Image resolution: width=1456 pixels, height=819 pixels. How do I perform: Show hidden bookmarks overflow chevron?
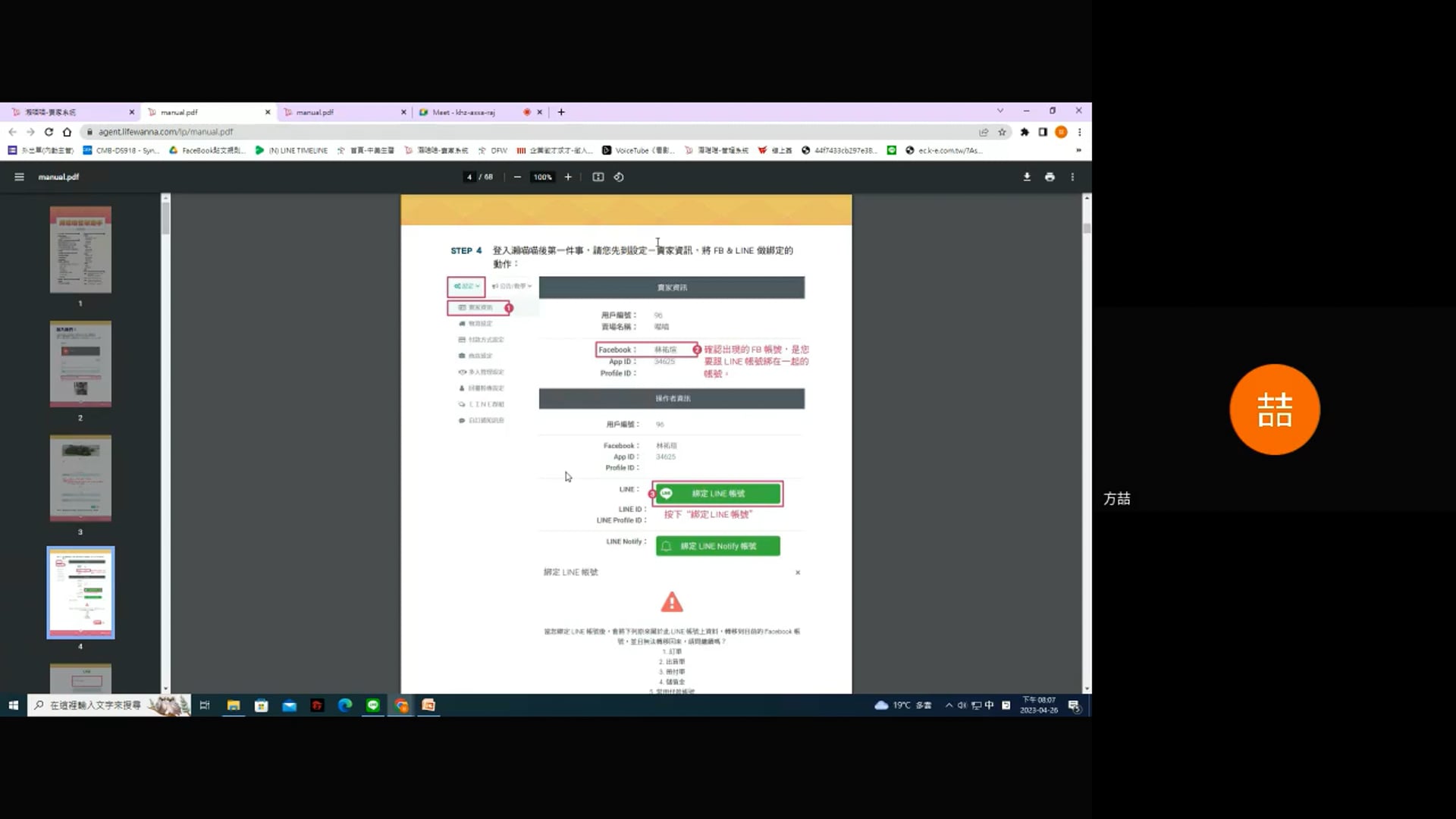(1078, 150)
